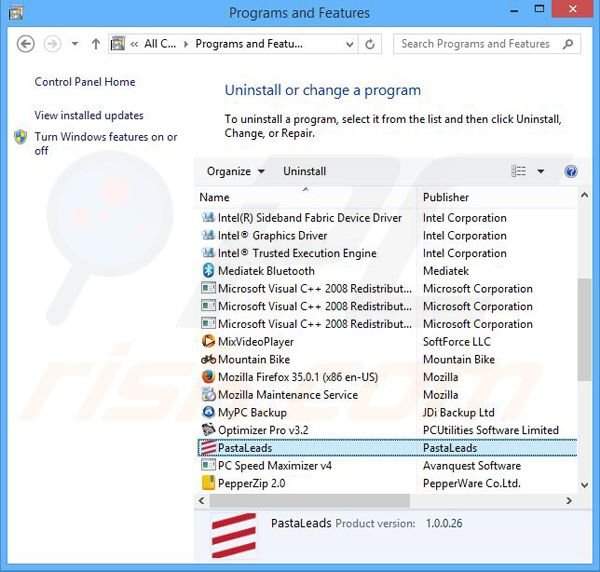Image resolution: width=600 pixels, height=572 pixels.
Task: Open Turn Windows features on or off
Action: (106, 143)
